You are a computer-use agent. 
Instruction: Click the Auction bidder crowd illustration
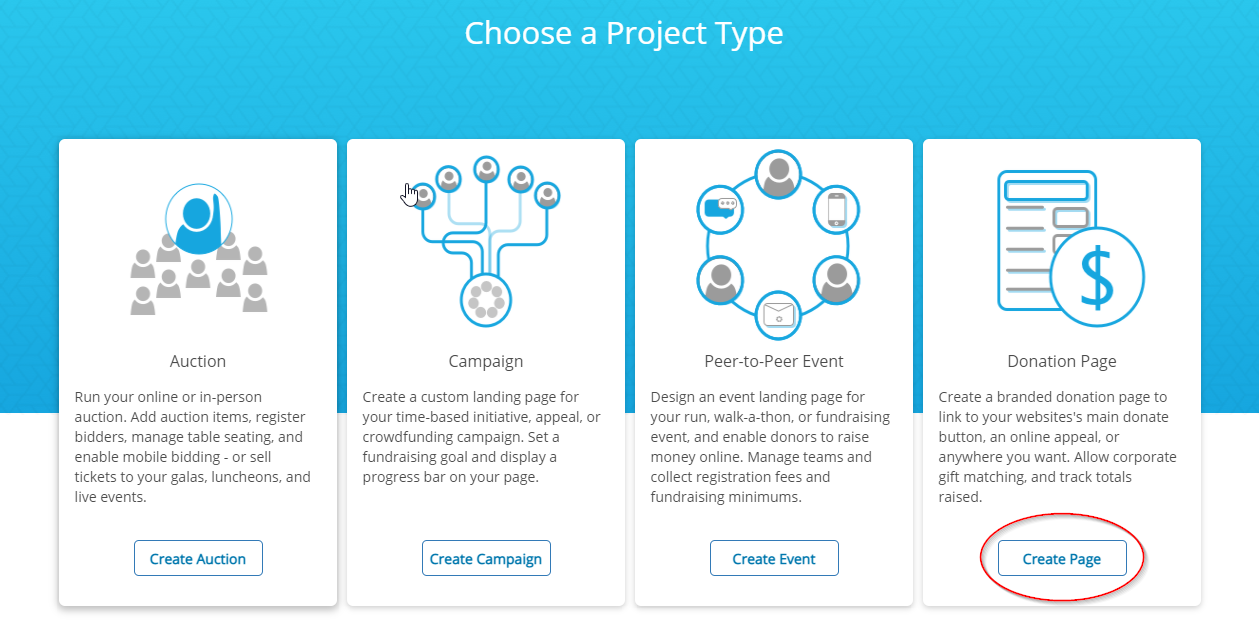tap(198, 249)
